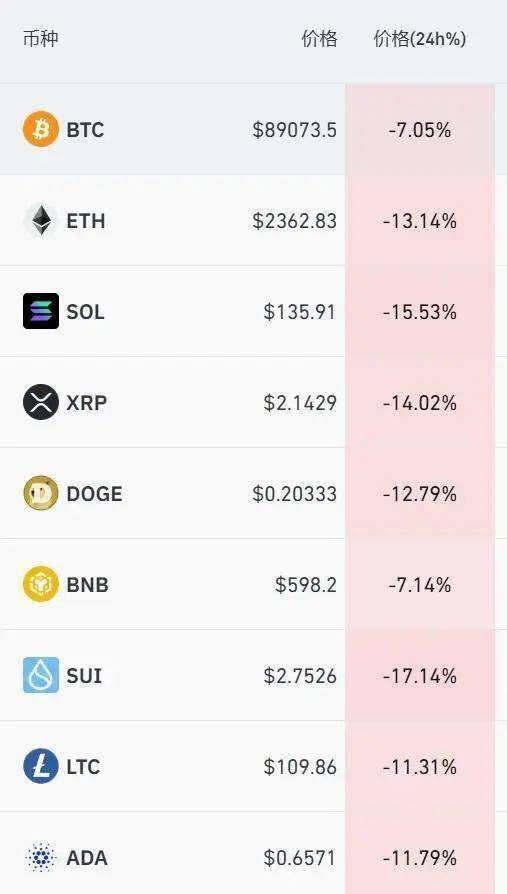Click the SOL -15.53% change cell
Viewport: 507px width, 894px height.
click(420, 311)
